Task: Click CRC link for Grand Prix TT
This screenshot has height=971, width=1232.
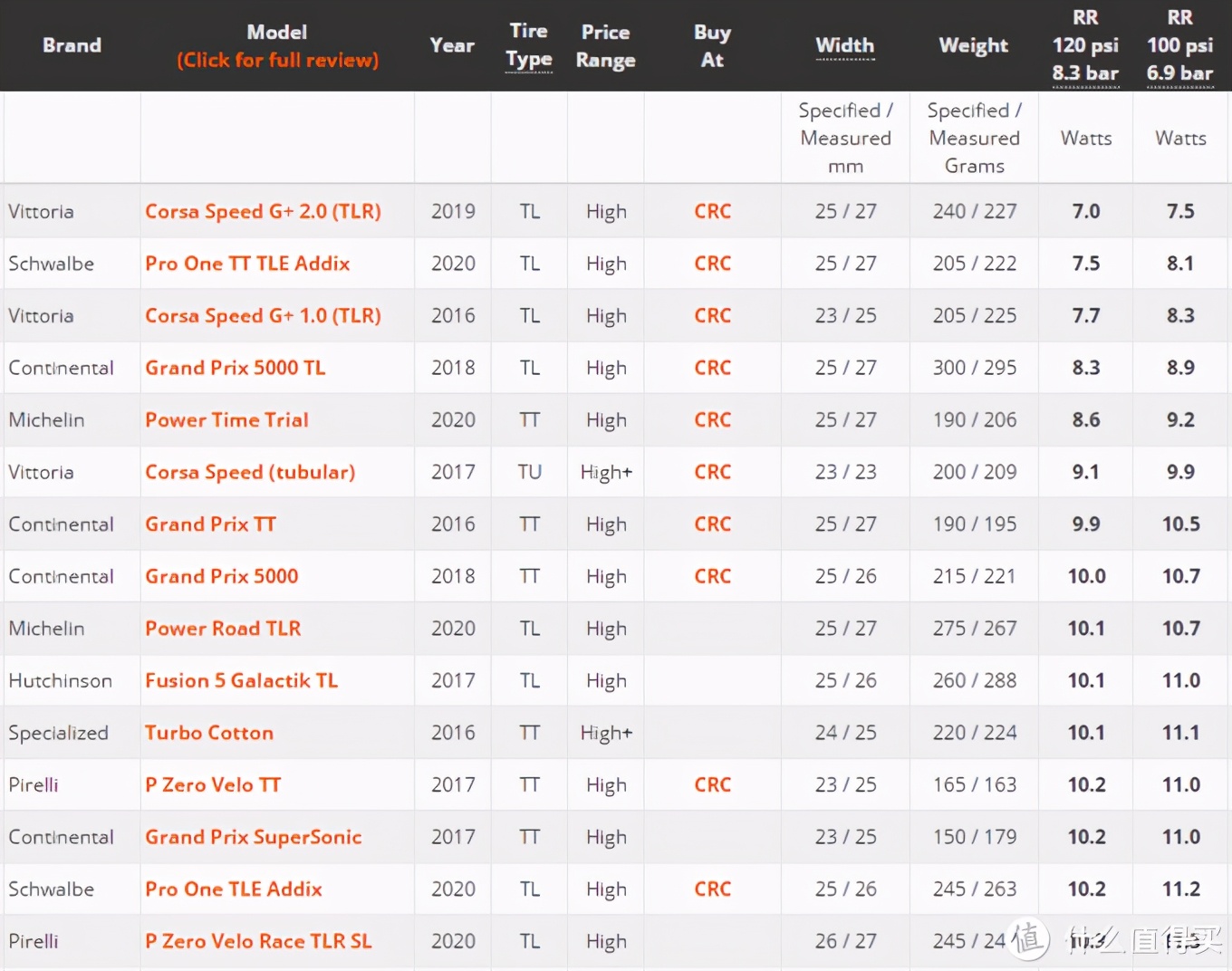Action: pyautogui.click(x=713, y=524)
